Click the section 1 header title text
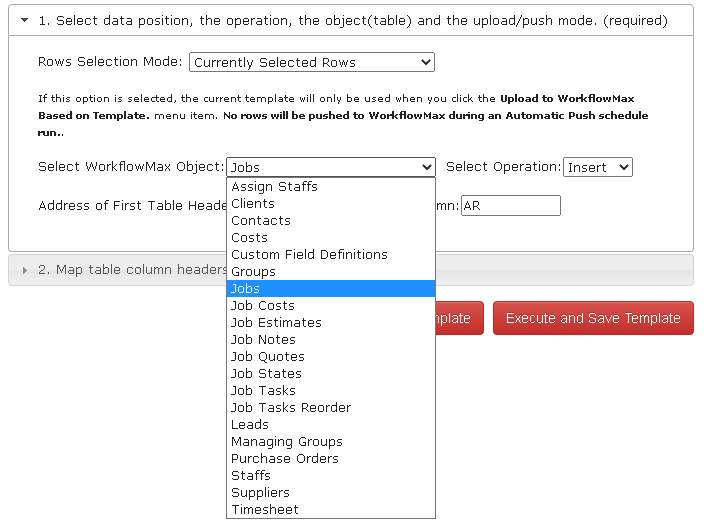The height and width of the screenshot is (525, 704). (353, 21)
